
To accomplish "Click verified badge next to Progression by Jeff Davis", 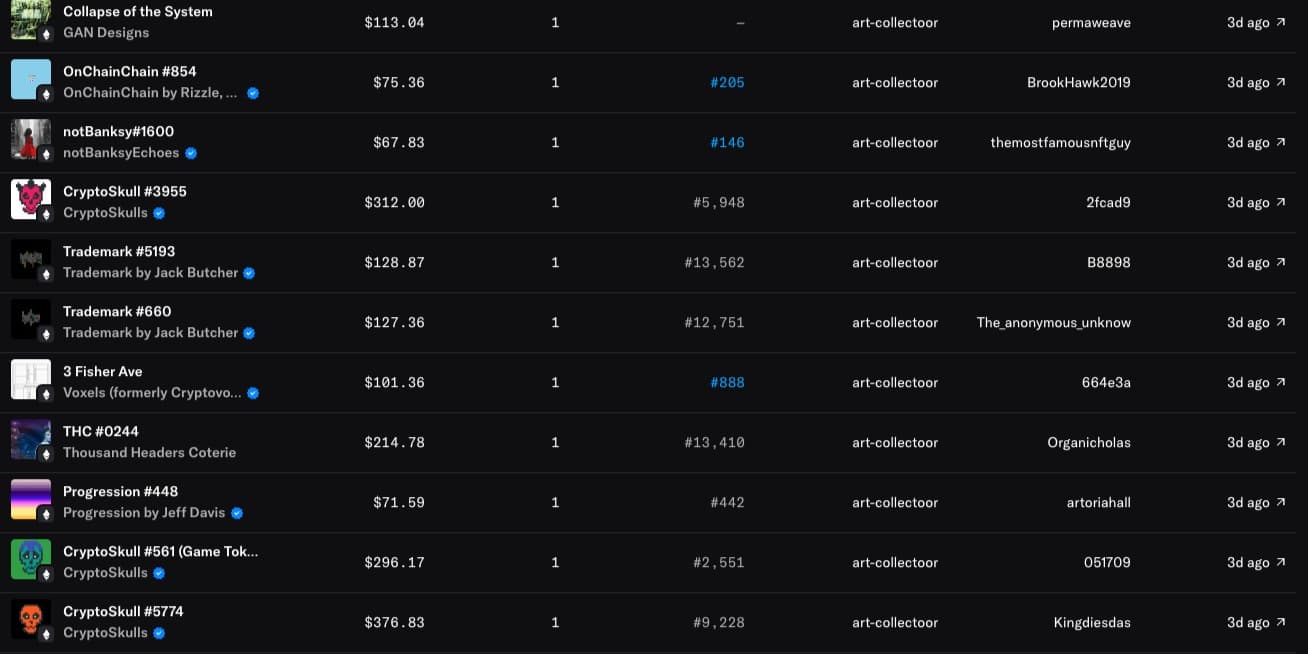I will point(237,513).
